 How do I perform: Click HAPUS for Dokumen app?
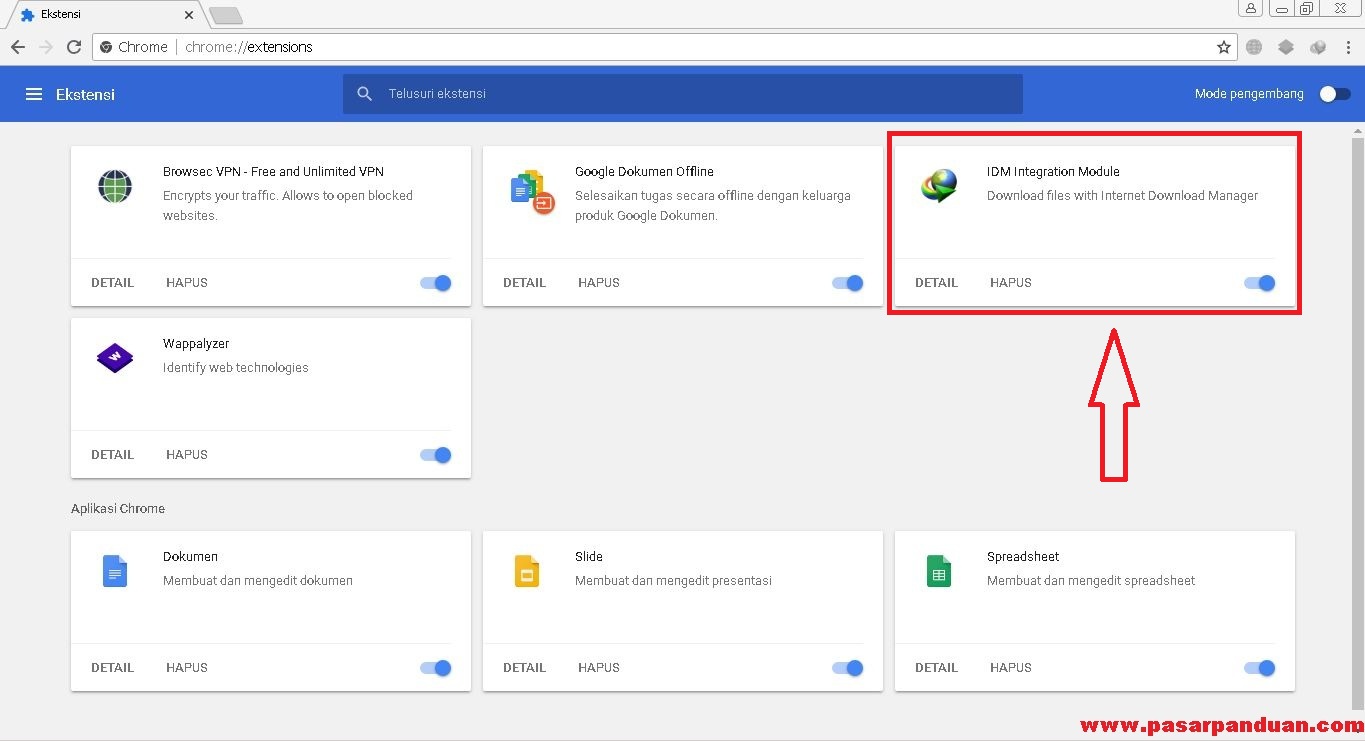tap(187, 668)
